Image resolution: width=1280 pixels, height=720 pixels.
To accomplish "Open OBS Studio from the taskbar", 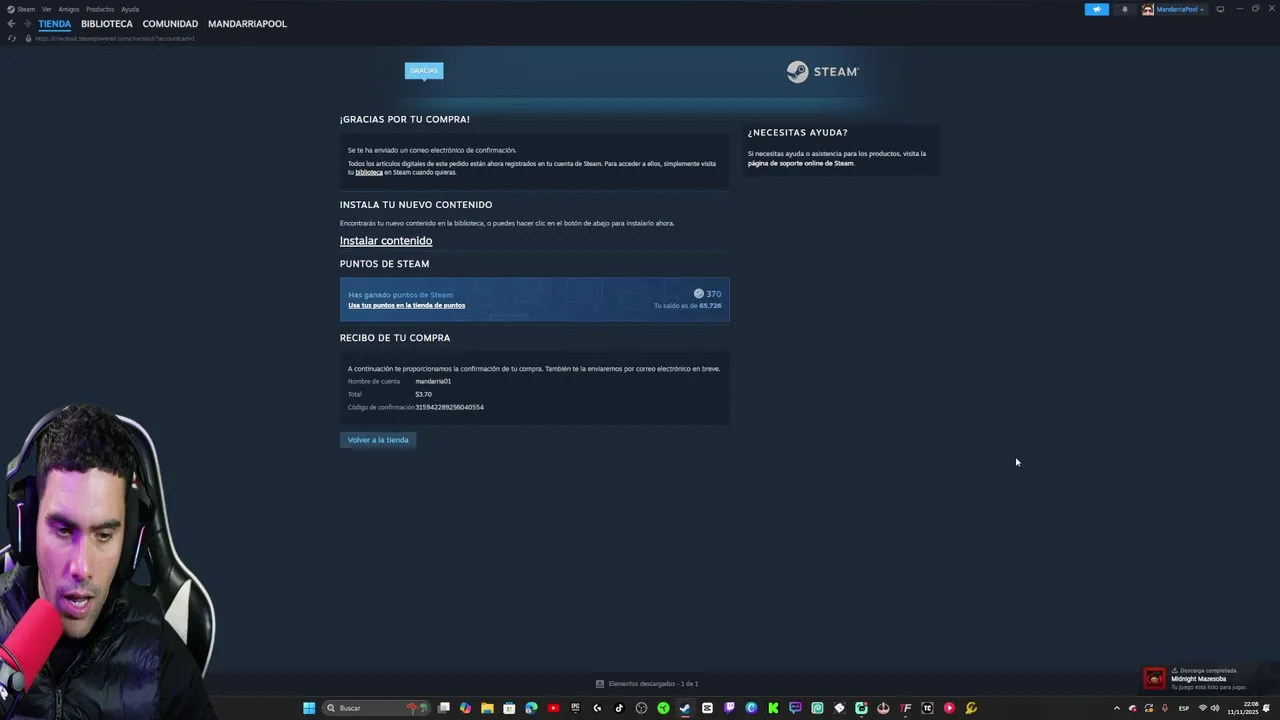I will click(x=641, y=708).
